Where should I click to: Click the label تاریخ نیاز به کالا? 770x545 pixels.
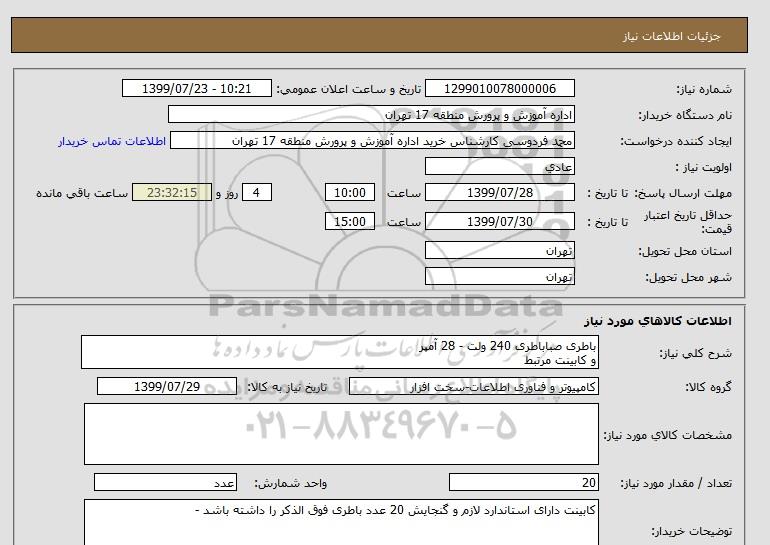point(287,387)
